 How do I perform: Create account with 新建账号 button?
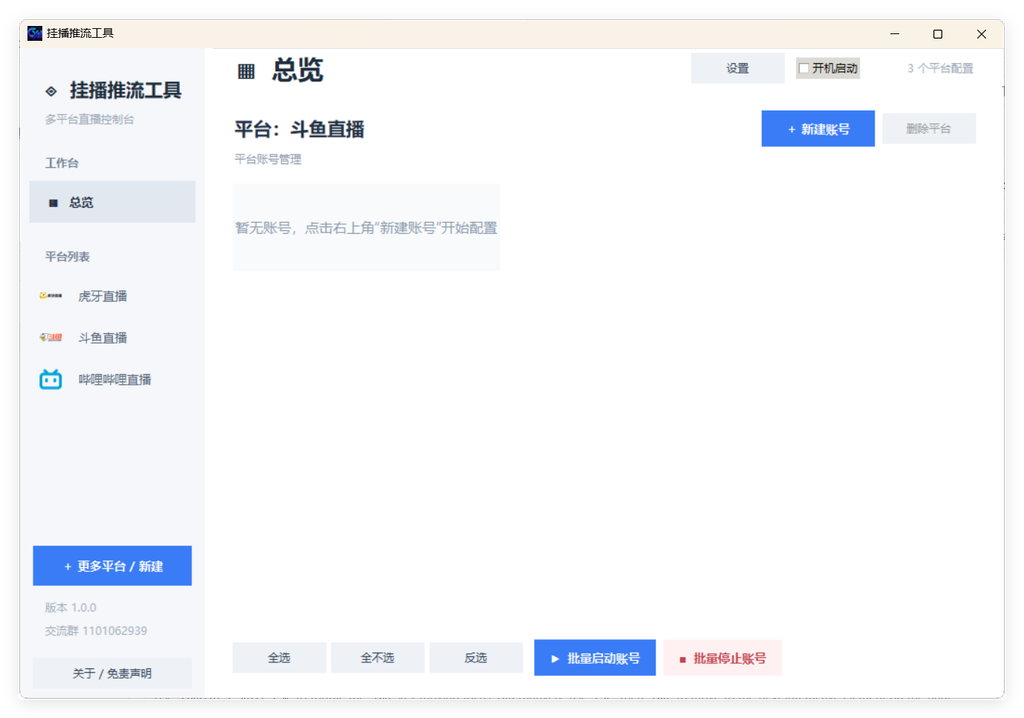(818, 129)
